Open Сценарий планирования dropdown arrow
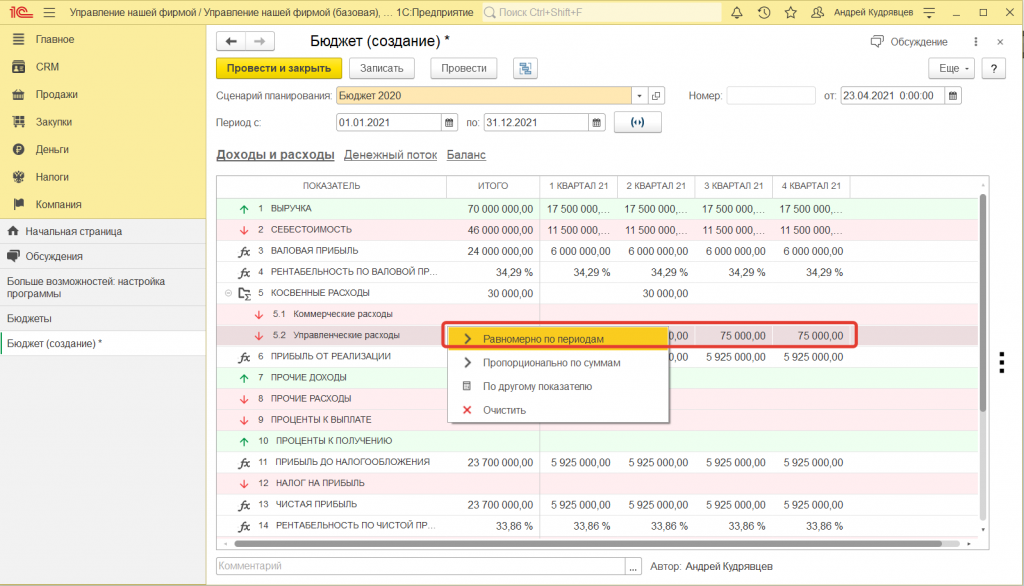1024x586 pixels. (x=639, y=96)
